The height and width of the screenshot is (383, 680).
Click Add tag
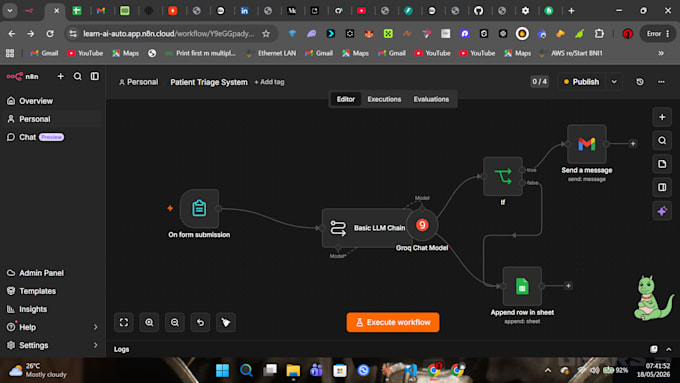click(x=269, y=82)
